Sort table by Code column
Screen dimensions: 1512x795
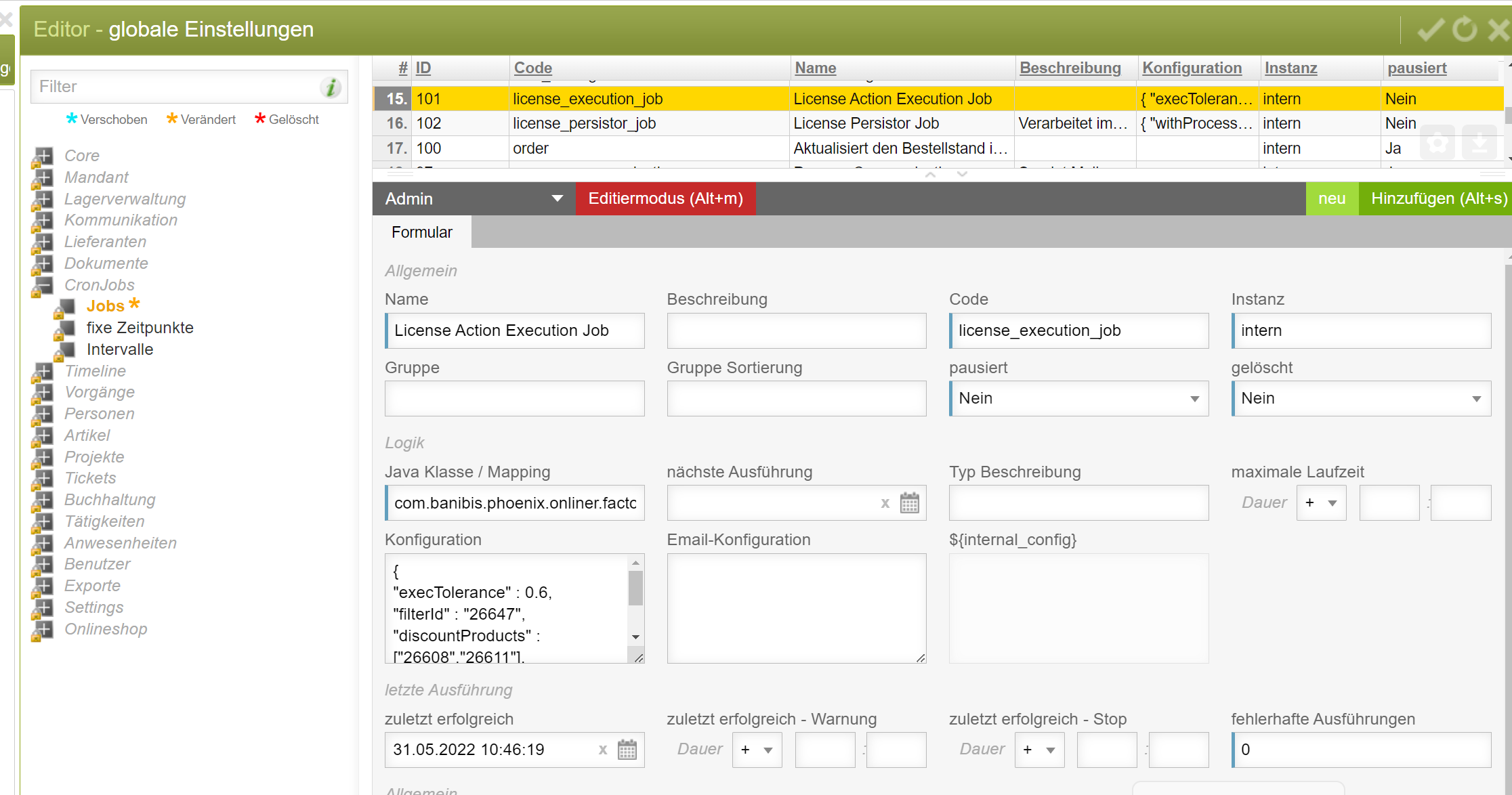coord(533,68)
